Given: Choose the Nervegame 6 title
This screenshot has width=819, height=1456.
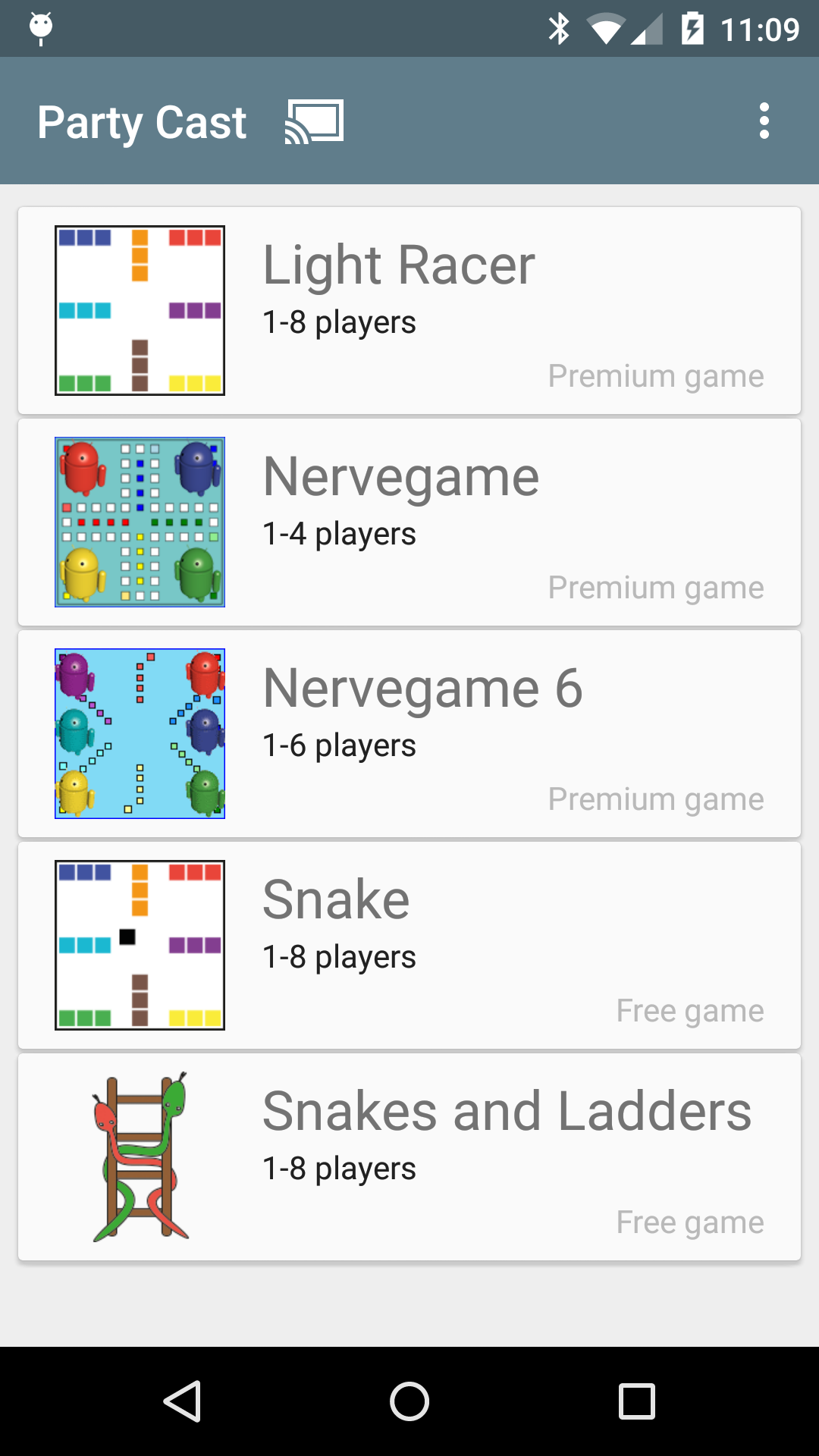Looking at the screenshot, I should pos(422,689).
